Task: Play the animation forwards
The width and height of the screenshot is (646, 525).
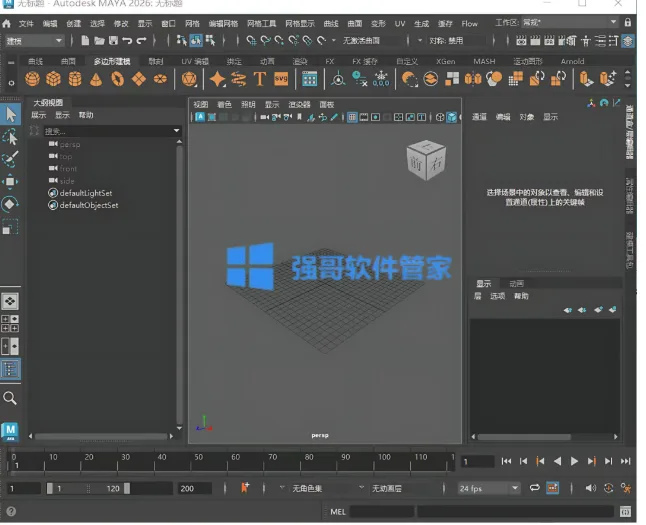Action: pyautogui.click(x=574, y=461)
